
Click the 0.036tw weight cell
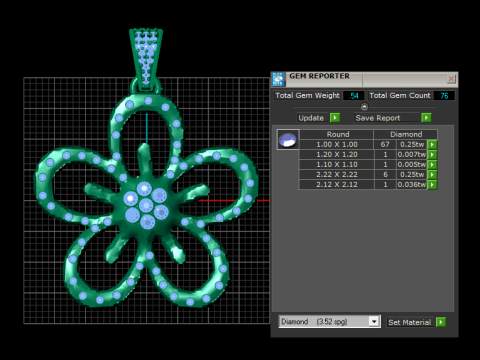[412, 185]
